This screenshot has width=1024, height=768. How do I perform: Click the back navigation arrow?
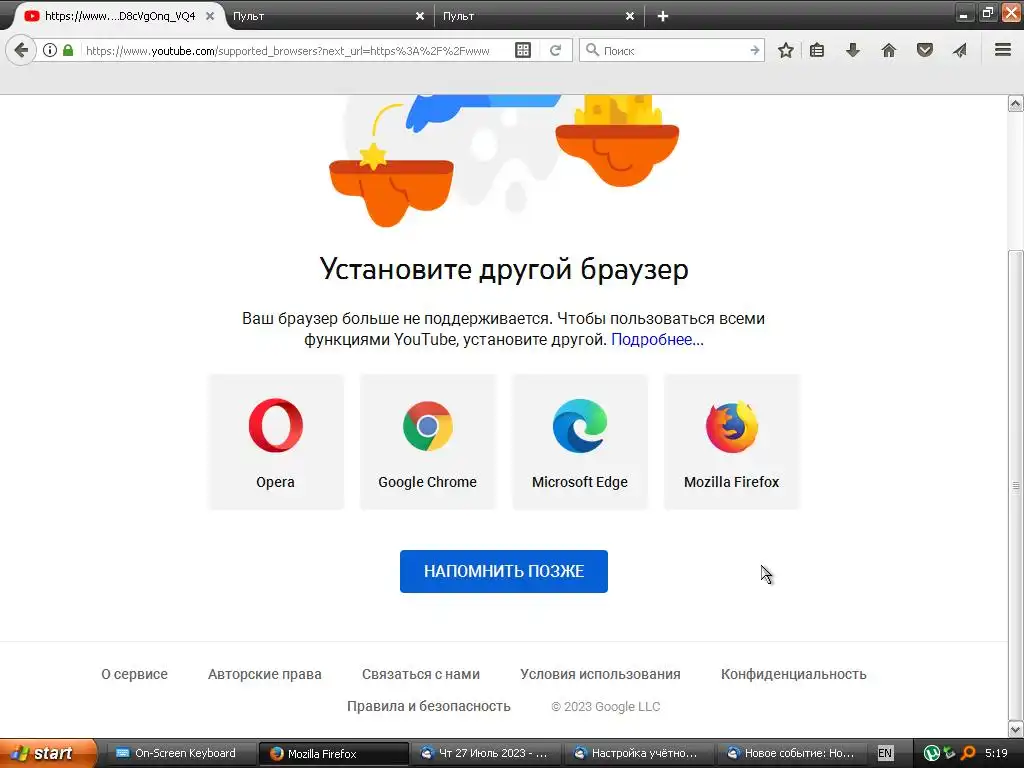(x=21, y=50)
